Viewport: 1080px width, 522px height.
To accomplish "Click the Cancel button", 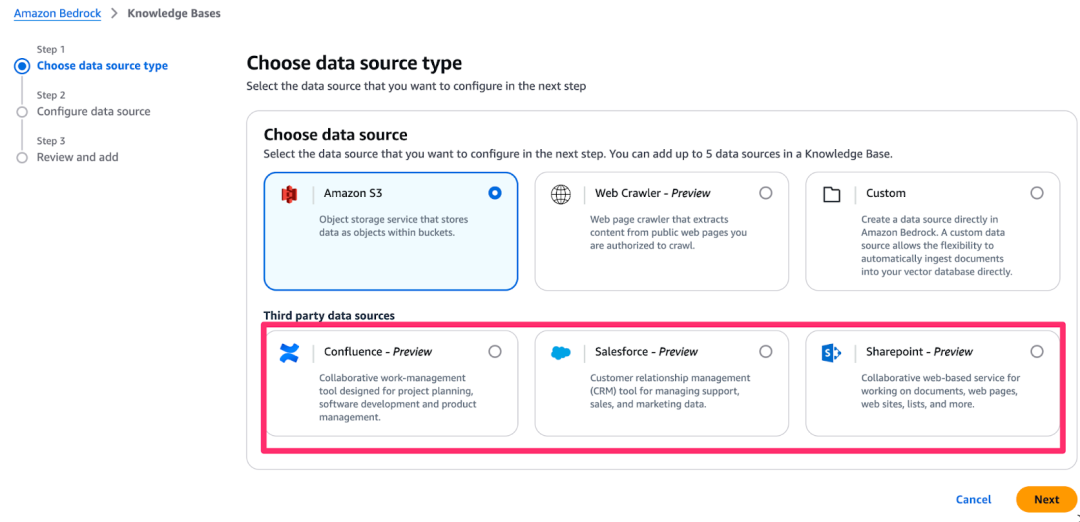I will (973, 500).
